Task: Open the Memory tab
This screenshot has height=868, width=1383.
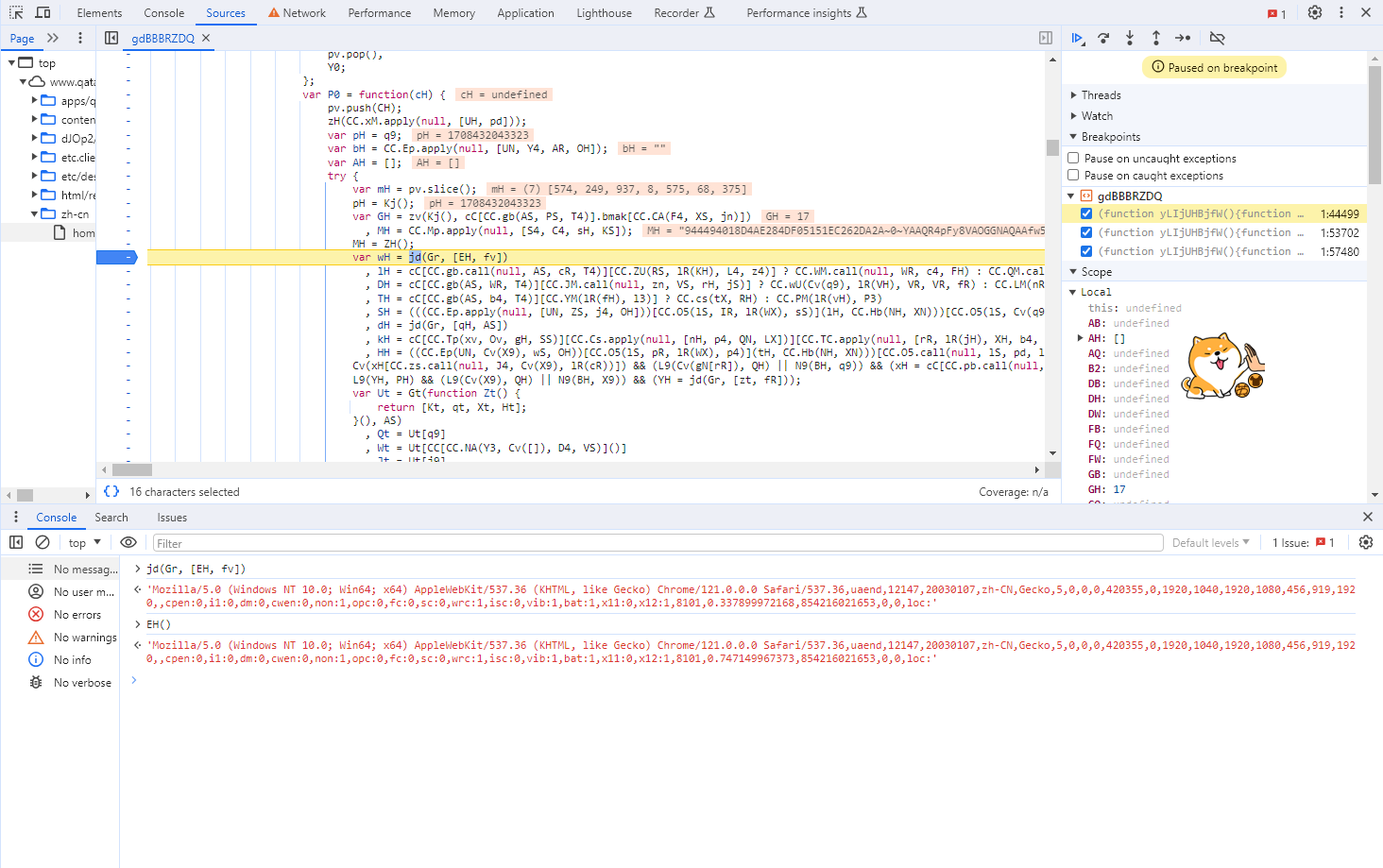Action: tap(454, 13)
